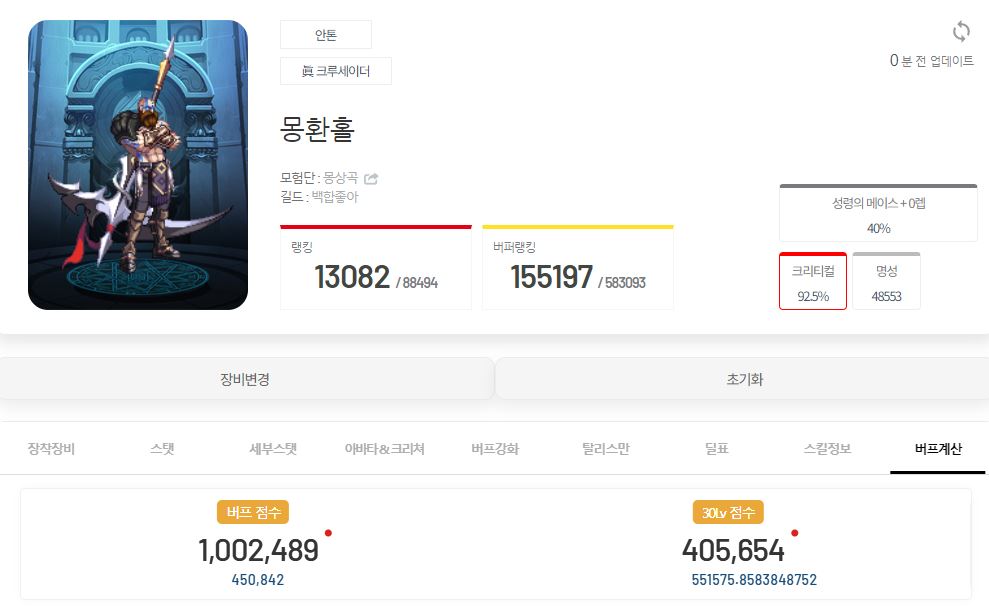989x606 pixels.
Task: Click the 크리티컬 92.5% stat box
Action: coord(813,281)
